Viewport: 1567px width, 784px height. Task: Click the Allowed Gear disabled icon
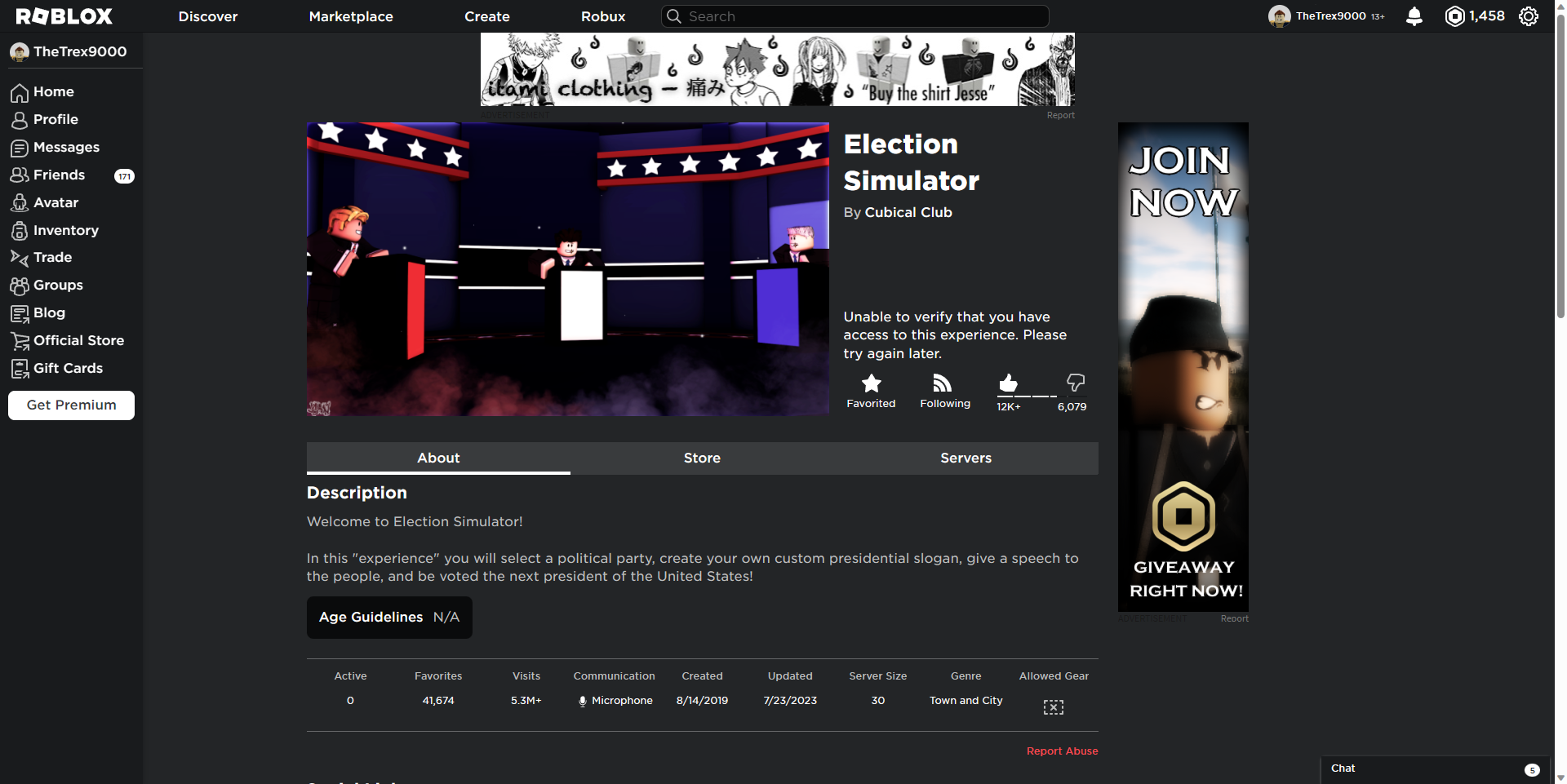click(1054, 707)
